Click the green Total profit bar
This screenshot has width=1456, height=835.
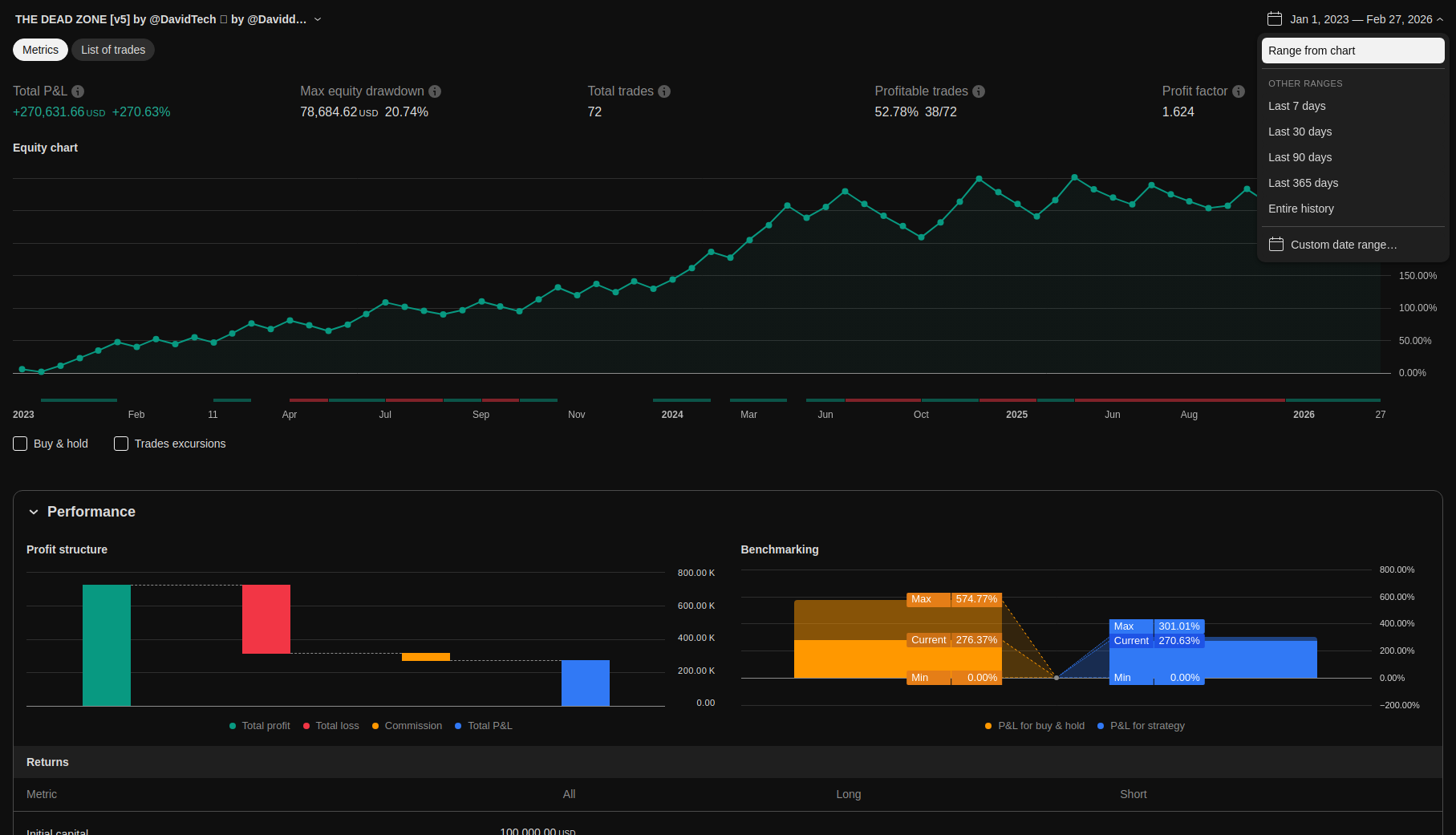[107, 645]
